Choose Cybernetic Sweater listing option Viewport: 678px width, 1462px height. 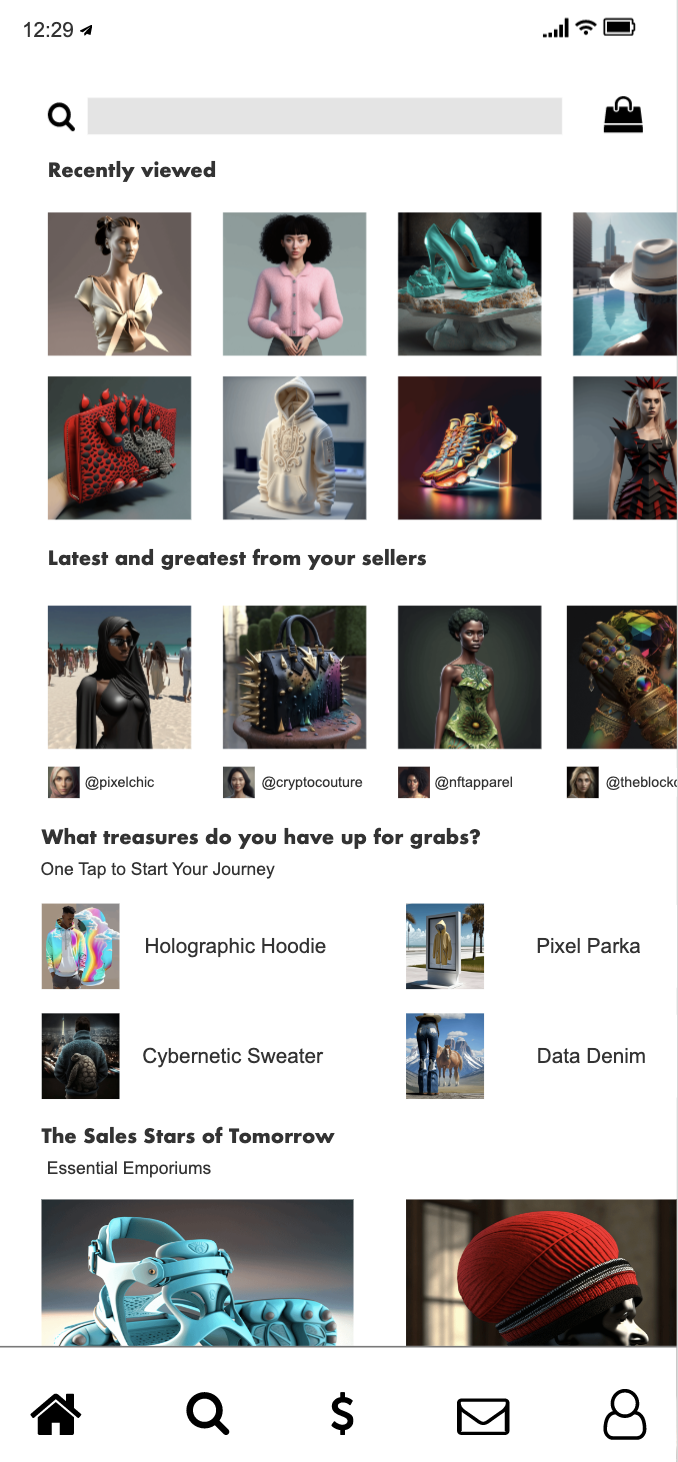(182, 1056)
